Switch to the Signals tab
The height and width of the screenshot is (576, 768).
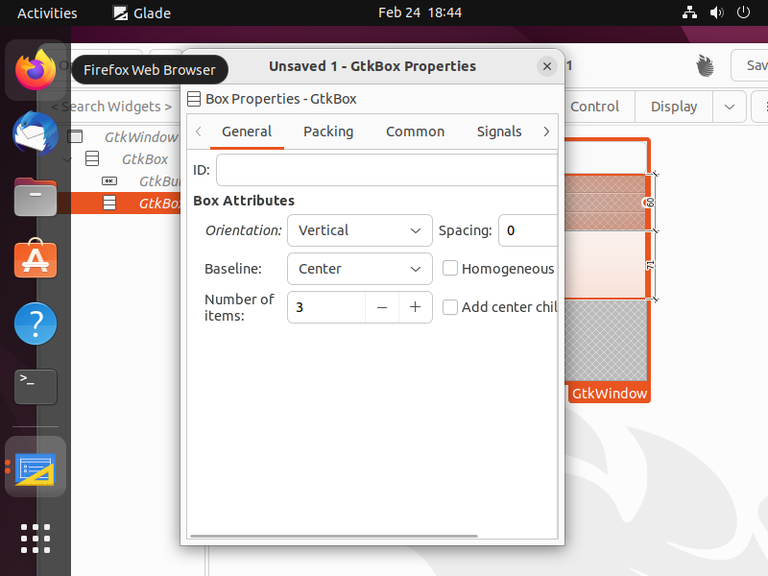(x=499, y=131)
